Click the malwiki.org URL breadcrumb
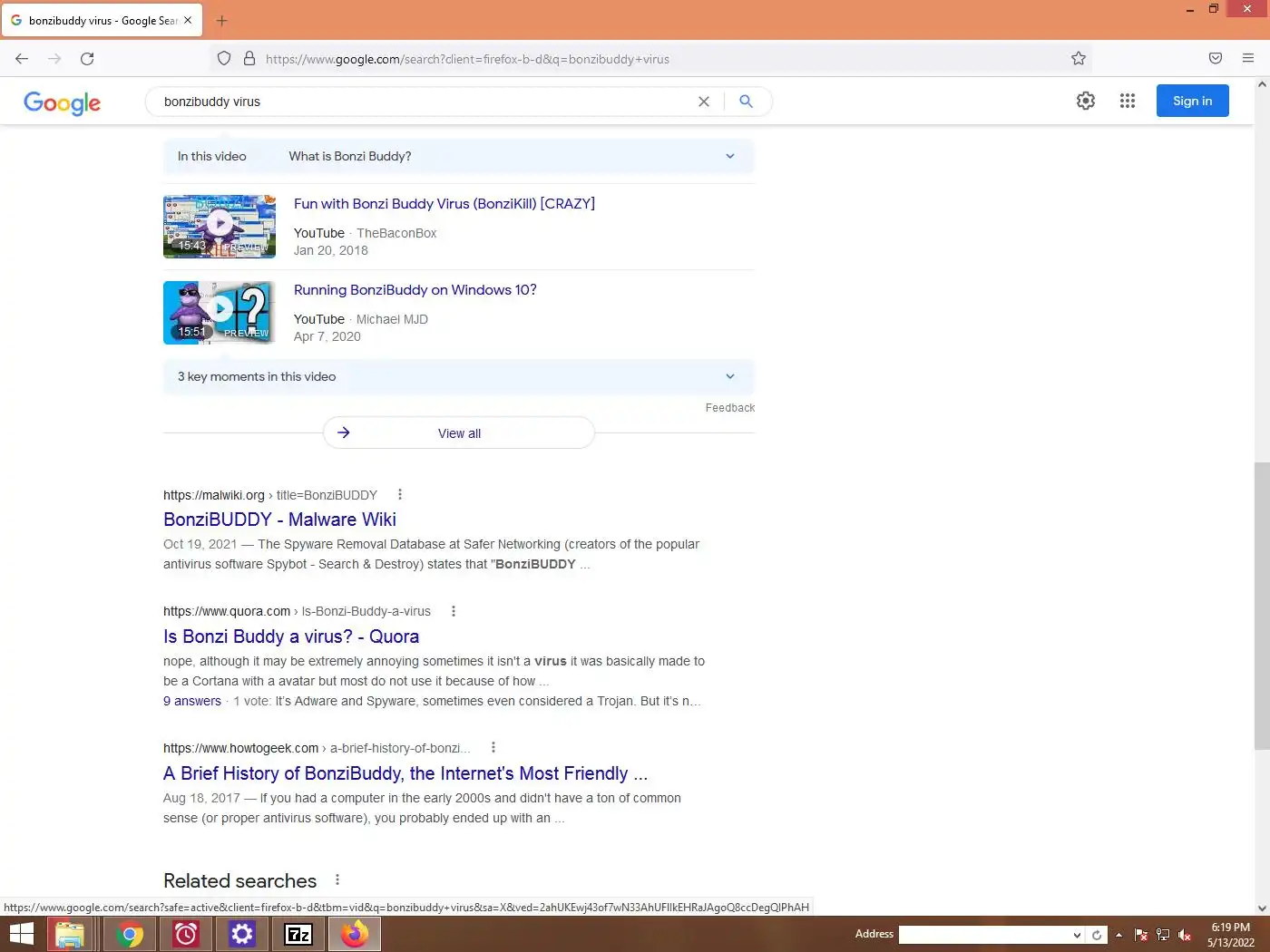1270x952 pixels. pos(270,495)
